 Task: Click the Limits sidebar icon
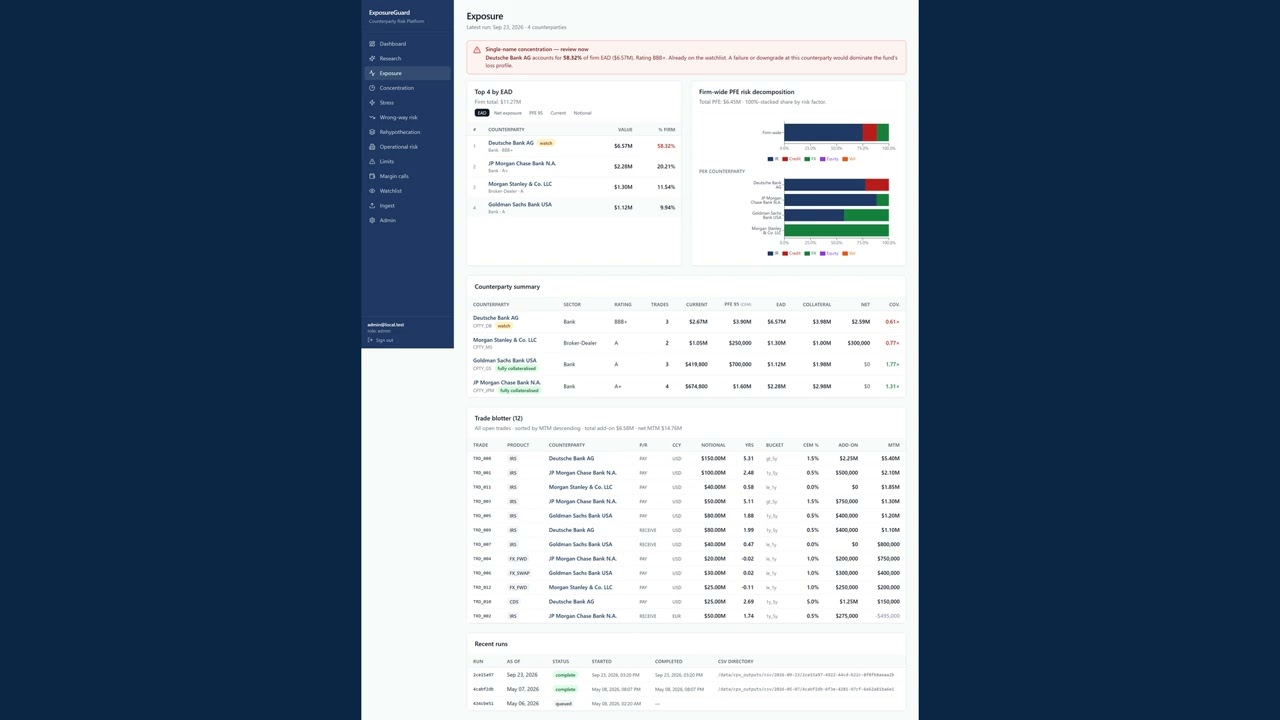click(x=372, y=161)
